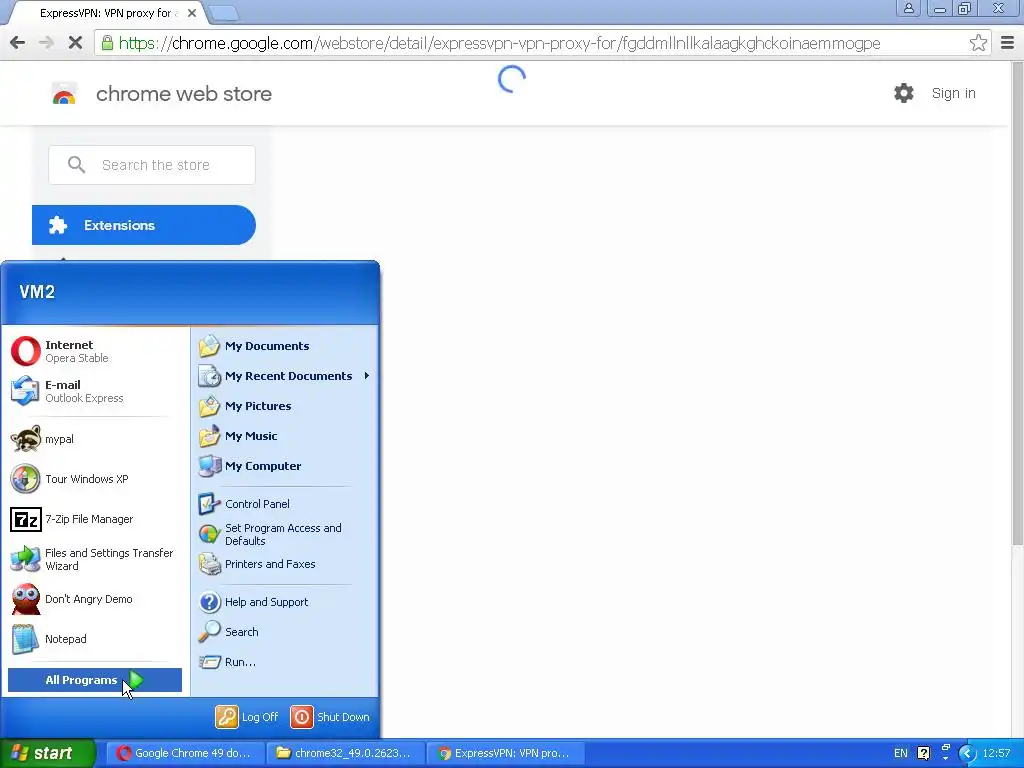The width and height of the screenshot is (1024, 768).
Task: Expand hidden tray icons arrow
Action: (967, 753)
